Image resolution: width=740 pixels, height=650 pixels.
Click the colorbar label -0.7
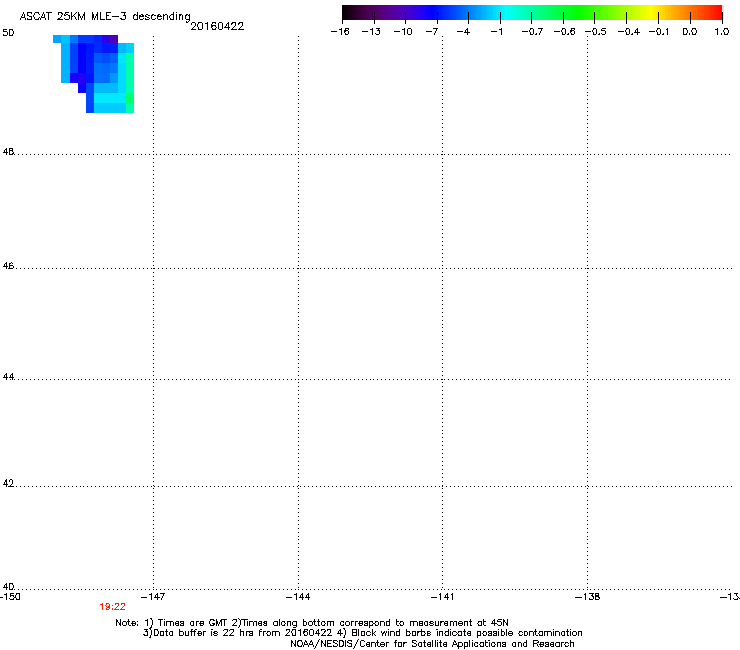(532, 32)
